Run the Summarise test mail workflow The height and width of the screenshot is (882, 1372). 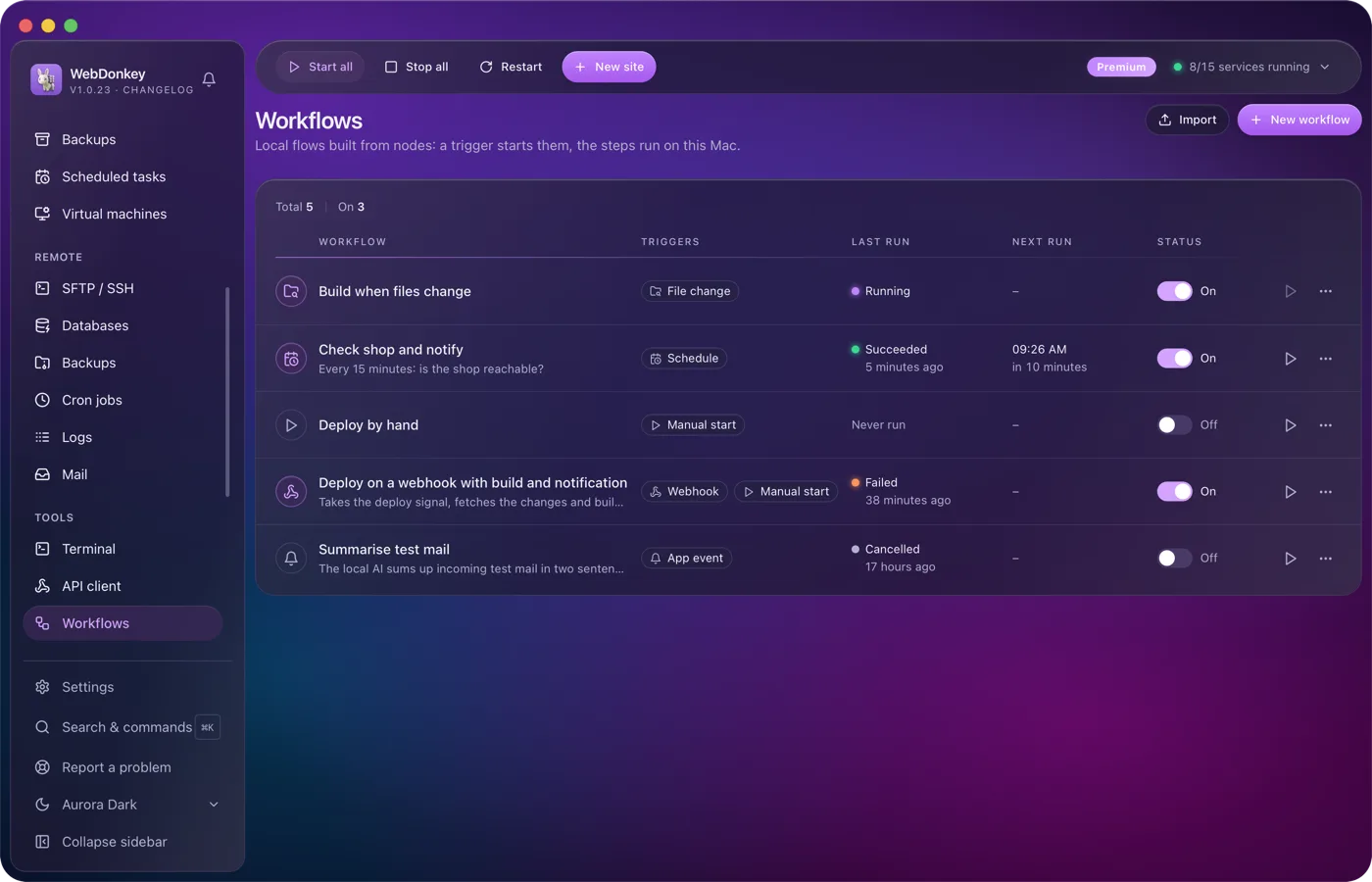coord(1291,559)
